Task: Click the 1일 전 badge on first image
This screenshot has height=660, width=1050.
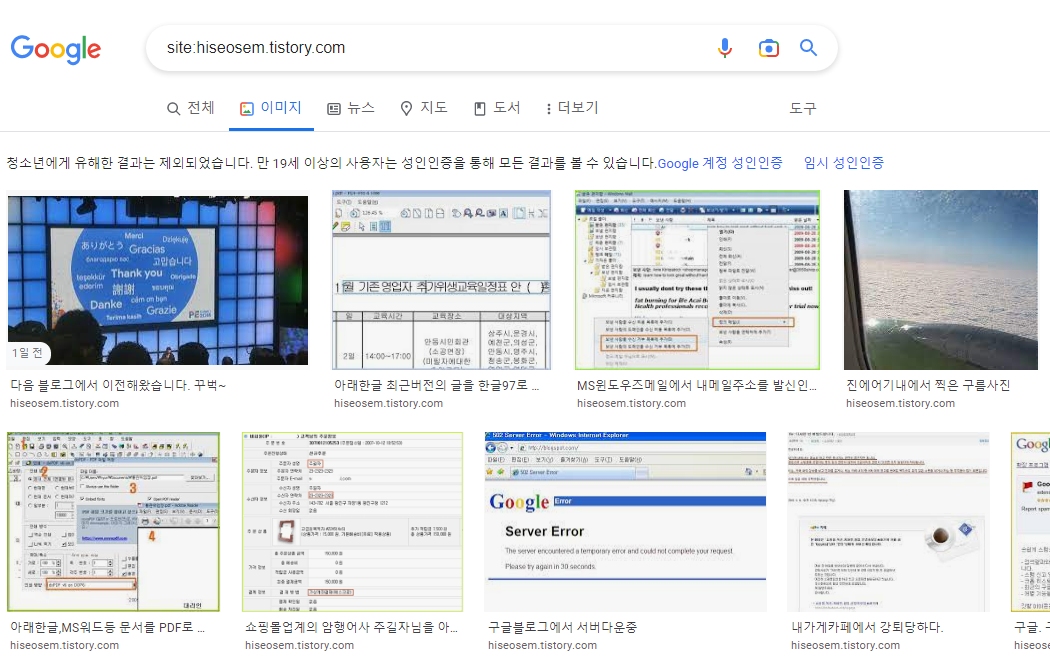Action: (27, 353)
